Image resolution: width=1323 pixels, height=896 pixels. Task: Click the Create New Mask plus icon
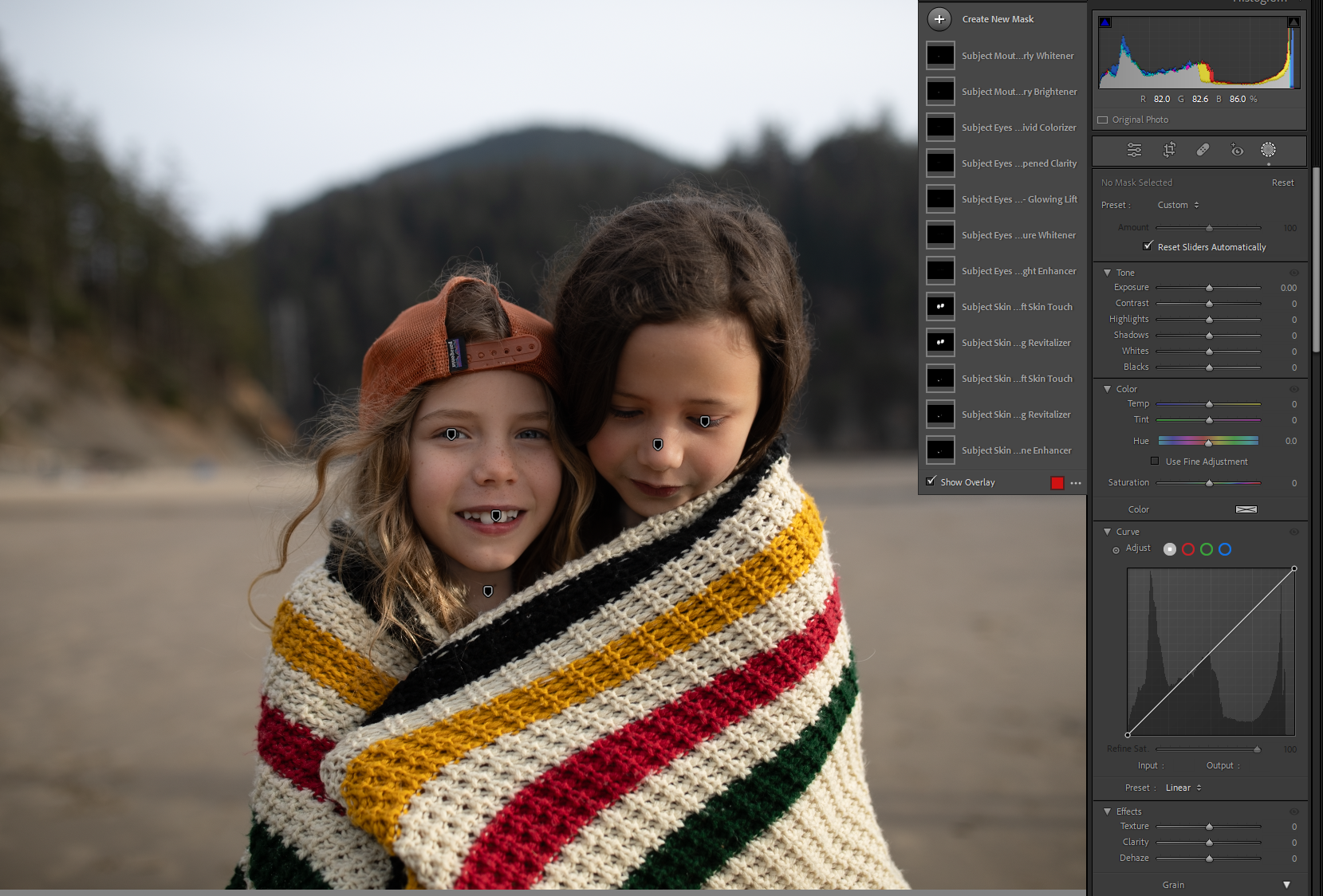pos(939,19)
